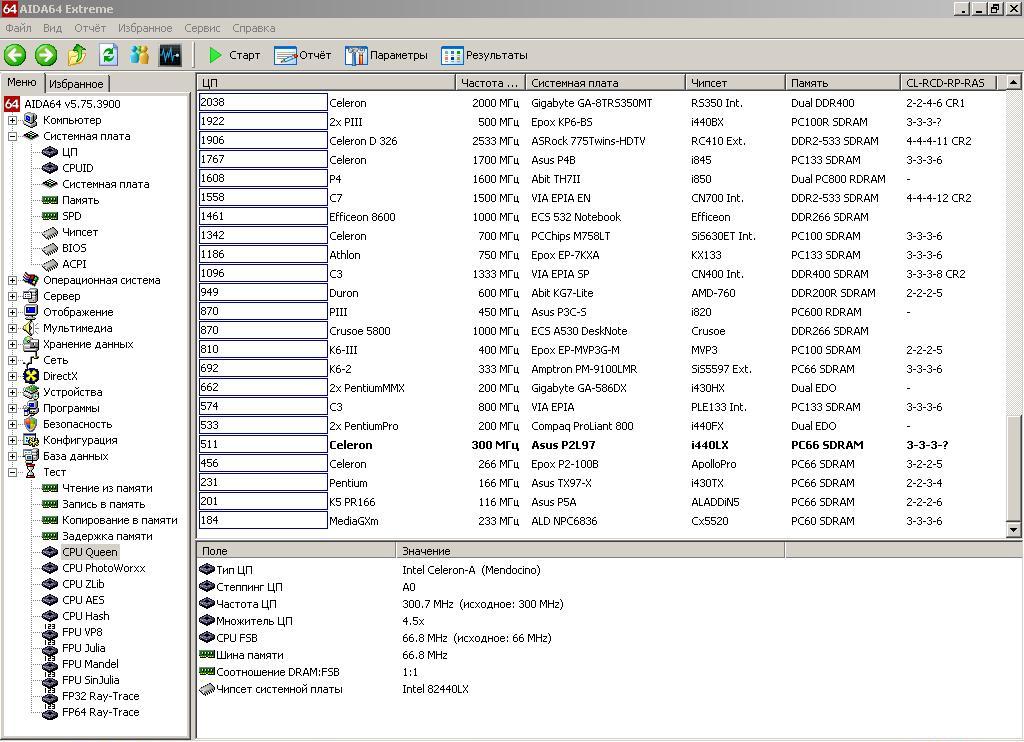Open the FP64 Ray-Trace benchmark
1024x742 pixels.
(100, 712)
